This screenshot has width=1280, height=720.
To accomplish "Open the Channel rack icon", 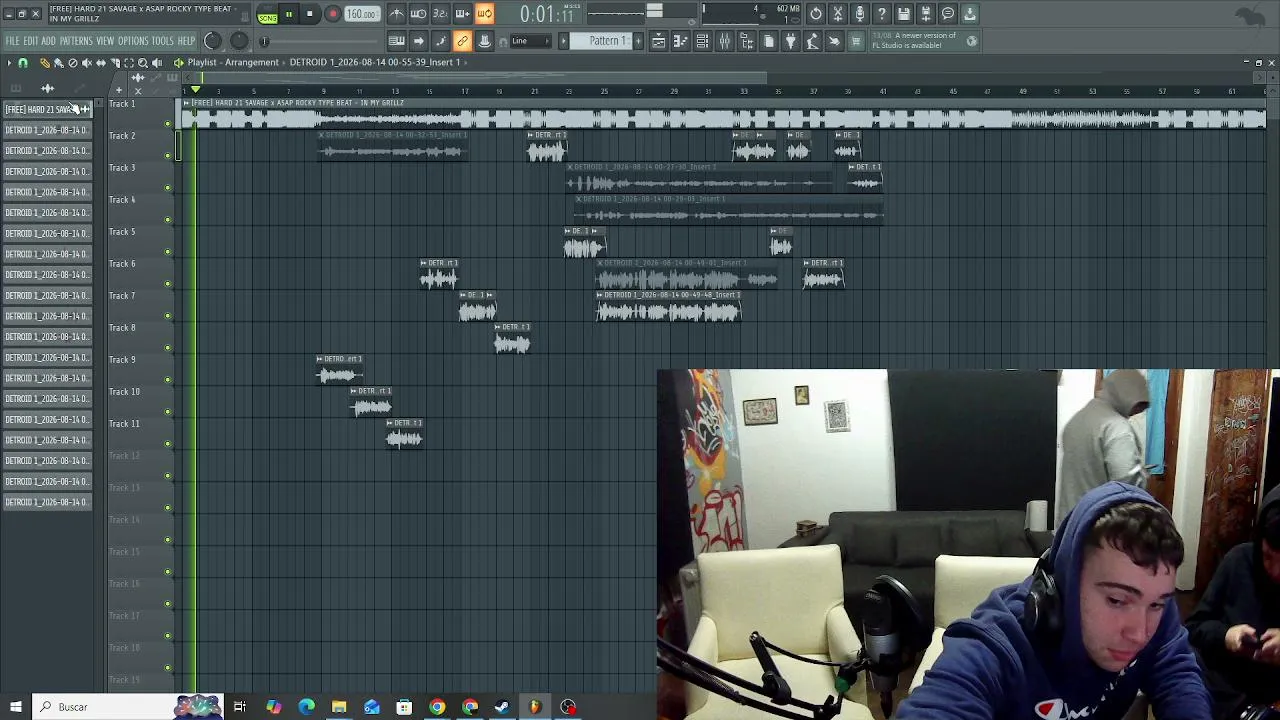I will (x=703, y=41).
